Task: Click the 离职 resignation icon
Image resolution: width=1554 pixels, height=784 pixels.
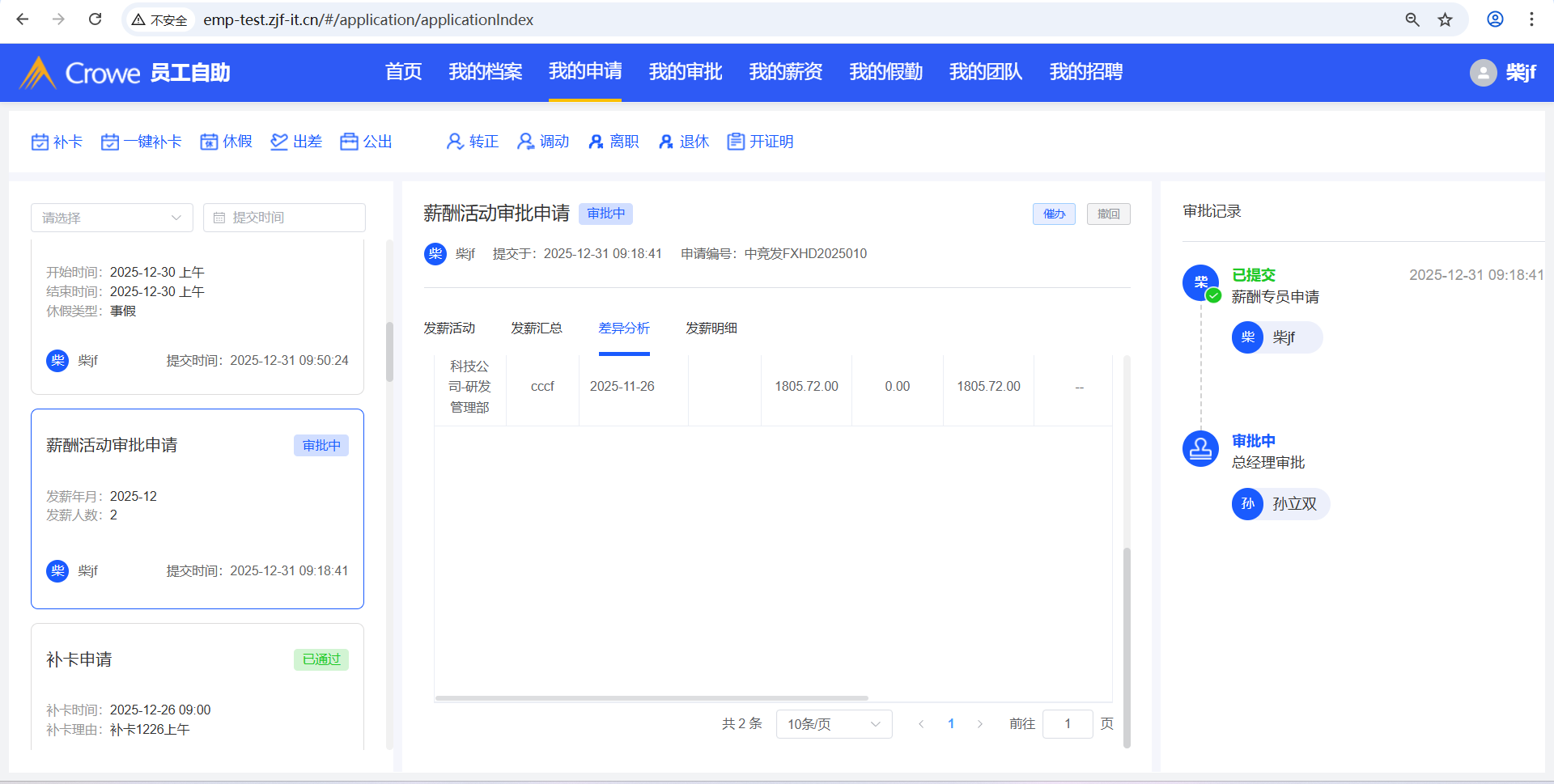Action: (597, 142)
